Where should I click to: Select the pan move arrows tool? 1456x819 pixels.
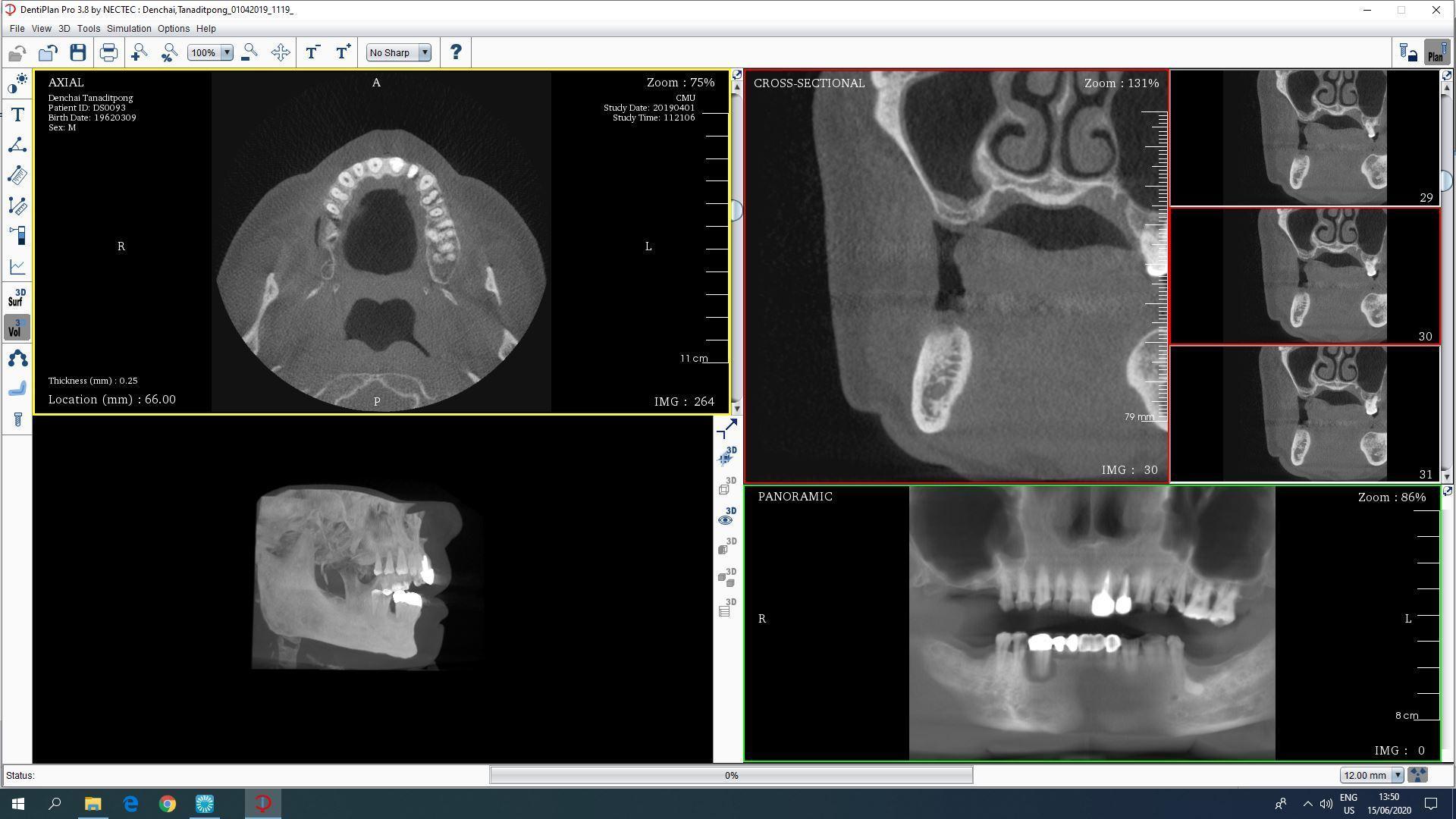pyautogui.click(x=280, y=52)
